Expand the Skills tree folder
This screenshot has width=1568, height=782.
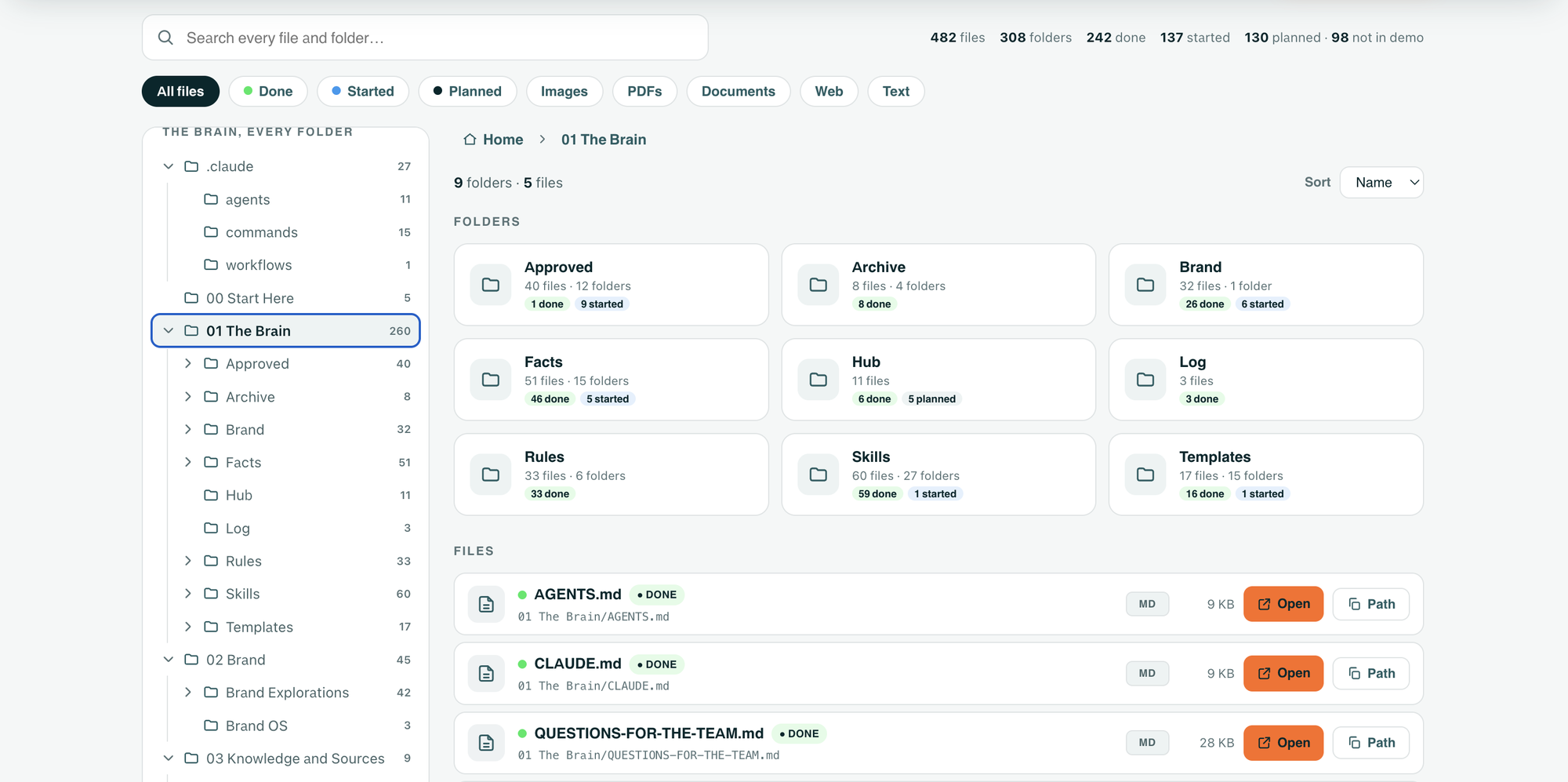[188, 594]
